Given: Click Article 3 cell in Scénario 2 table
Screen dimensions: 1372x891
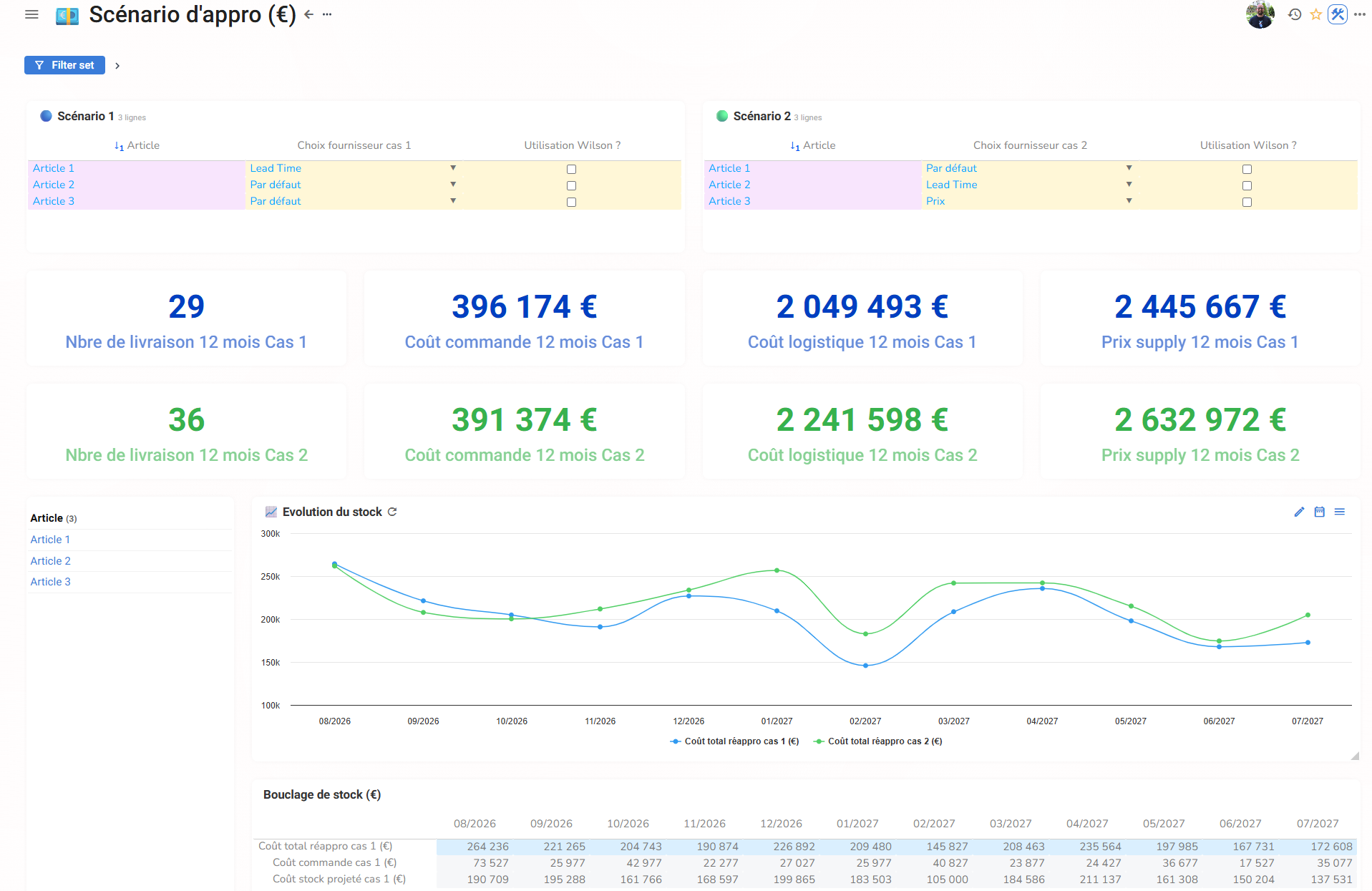Looking at the screenshot, I should (812, 201).
